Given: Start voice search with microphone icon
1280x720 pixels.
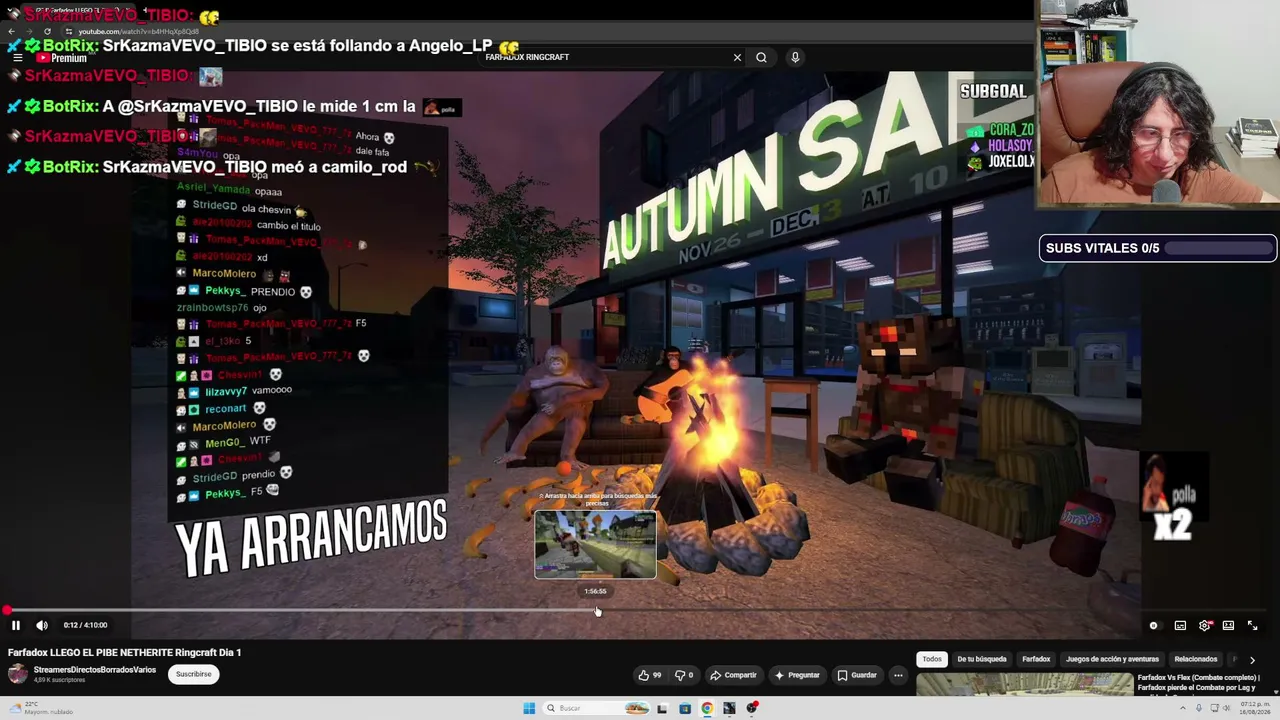Looking at the screenshot, I should point(795,57).
